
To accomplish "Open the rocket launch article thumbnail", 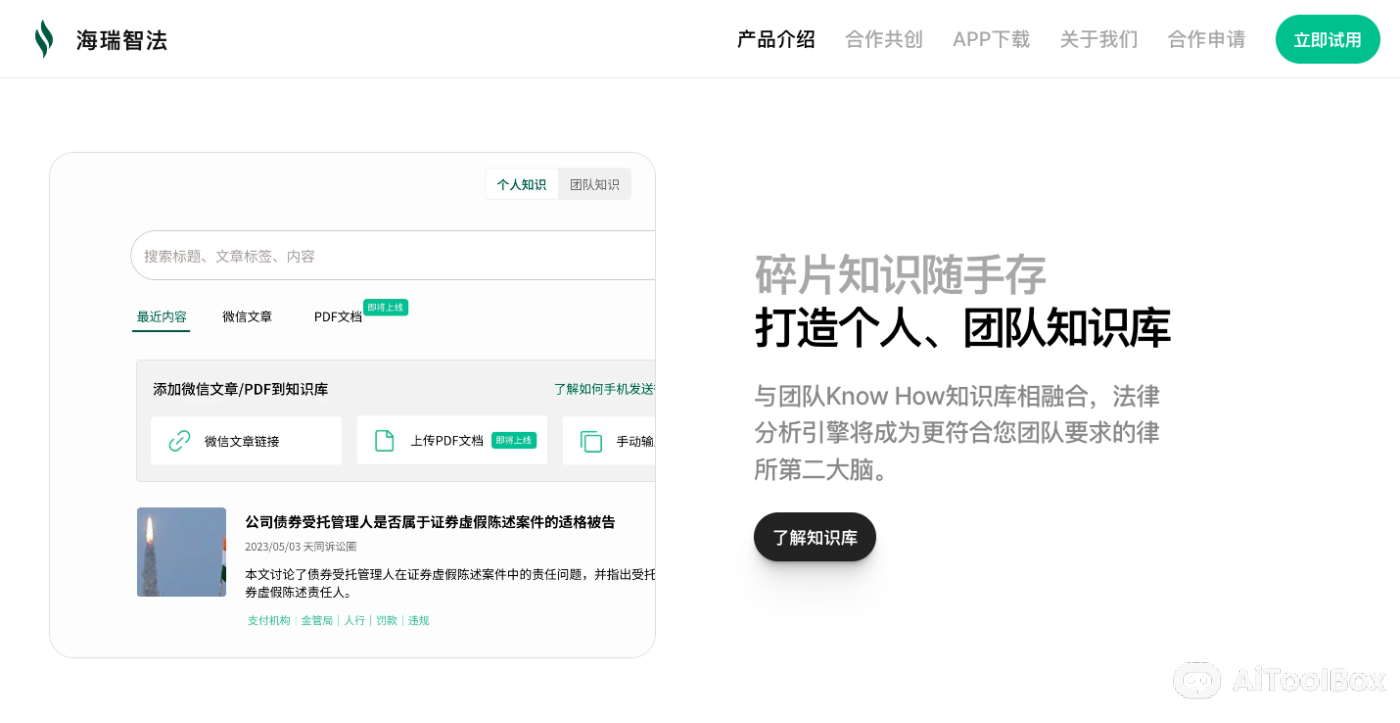I will 181,552.
